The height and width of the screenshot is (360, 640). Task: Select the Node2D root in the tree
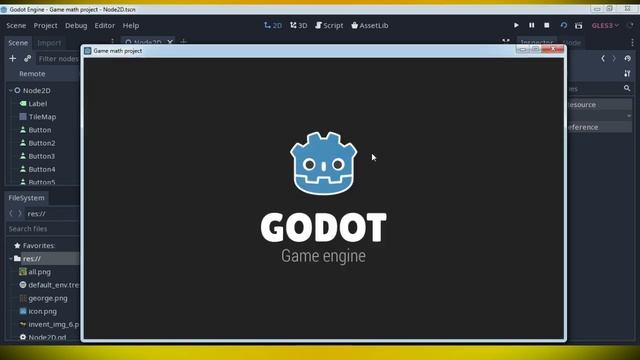pyautogui.click(x=37, y=91)
